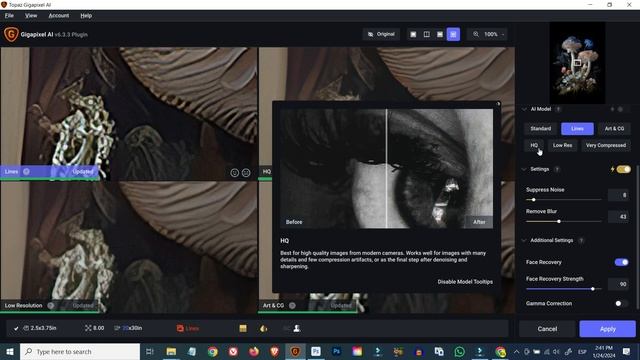
Task: Click the crop/image size icon in bottom bar
Action: pos(26,328)
